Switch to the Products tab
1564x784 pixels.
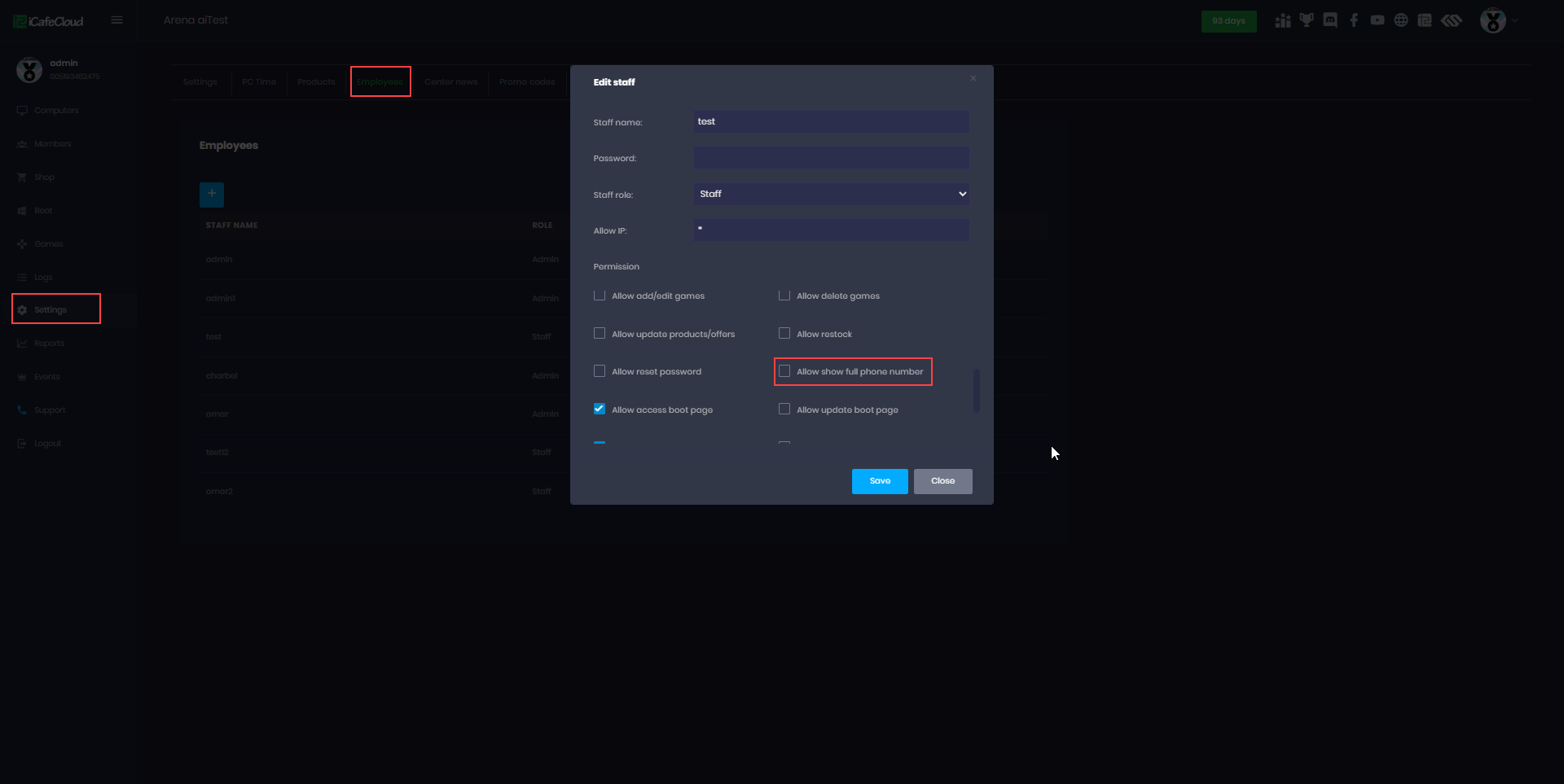coord(316,82)
